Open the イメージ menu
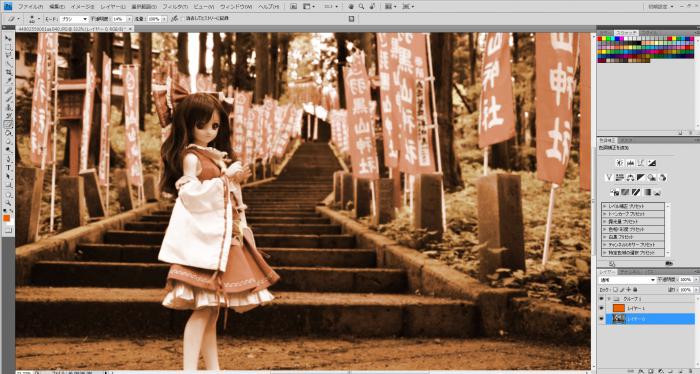This screenshot has height=374, width=700. coord(83,7)
